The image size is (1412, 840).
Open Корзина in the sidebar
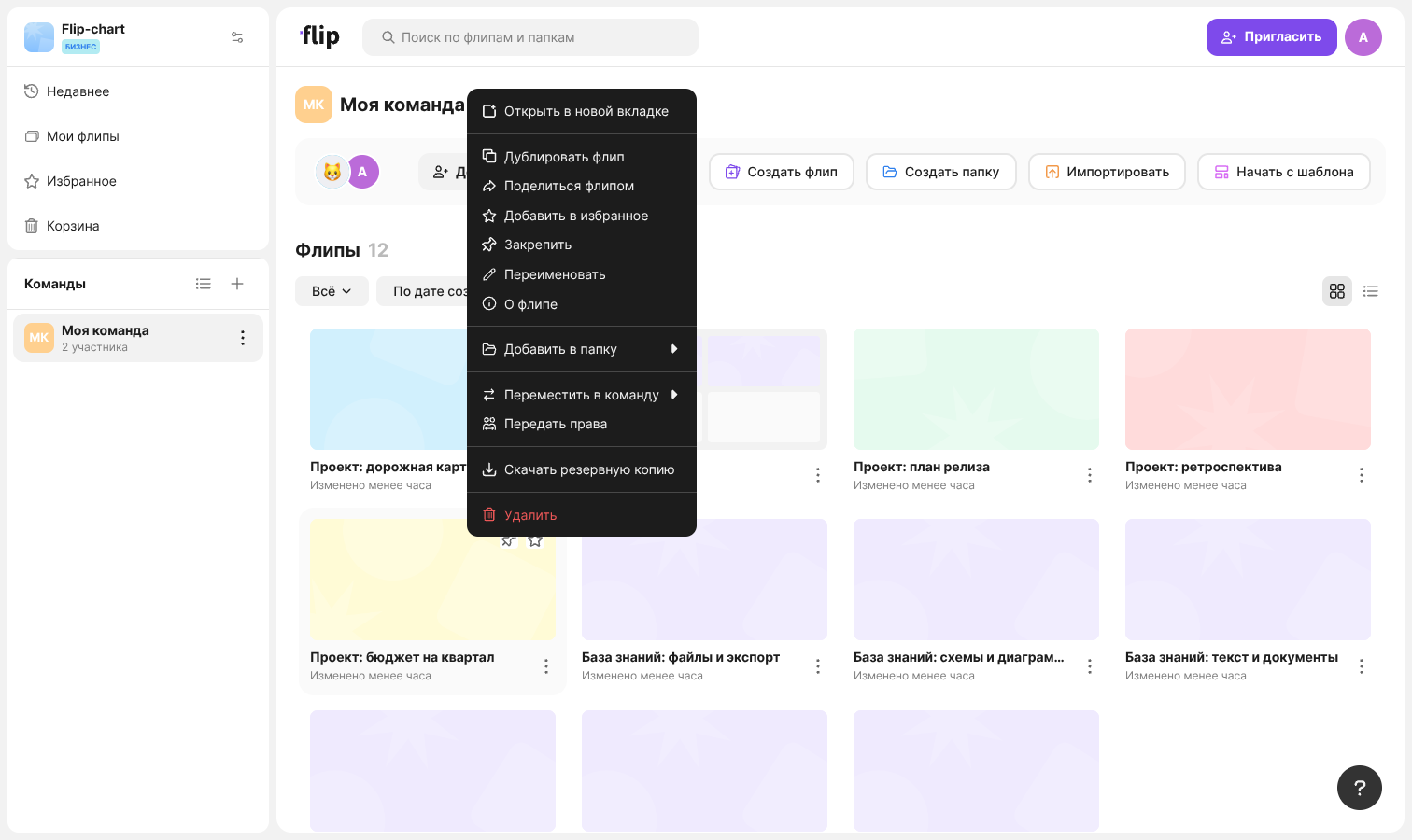tap(138, 226)
